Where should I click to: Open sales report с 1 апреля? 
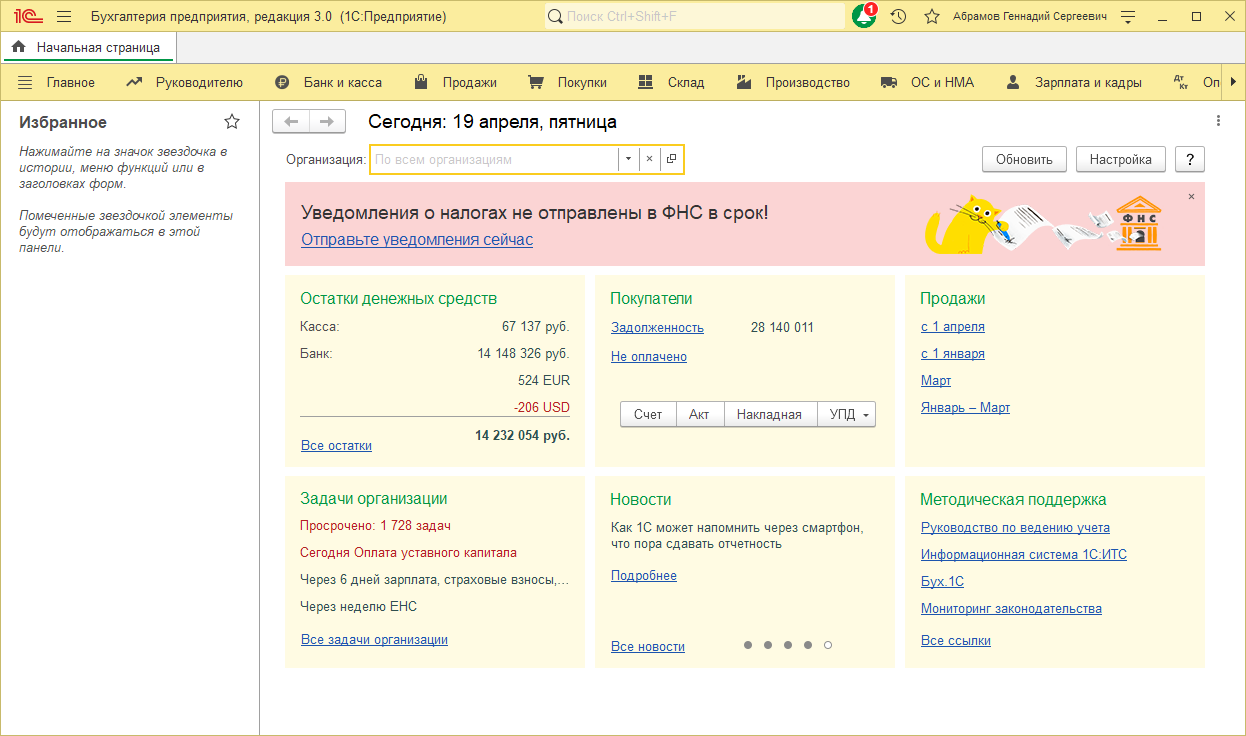(x=953, y=327)
